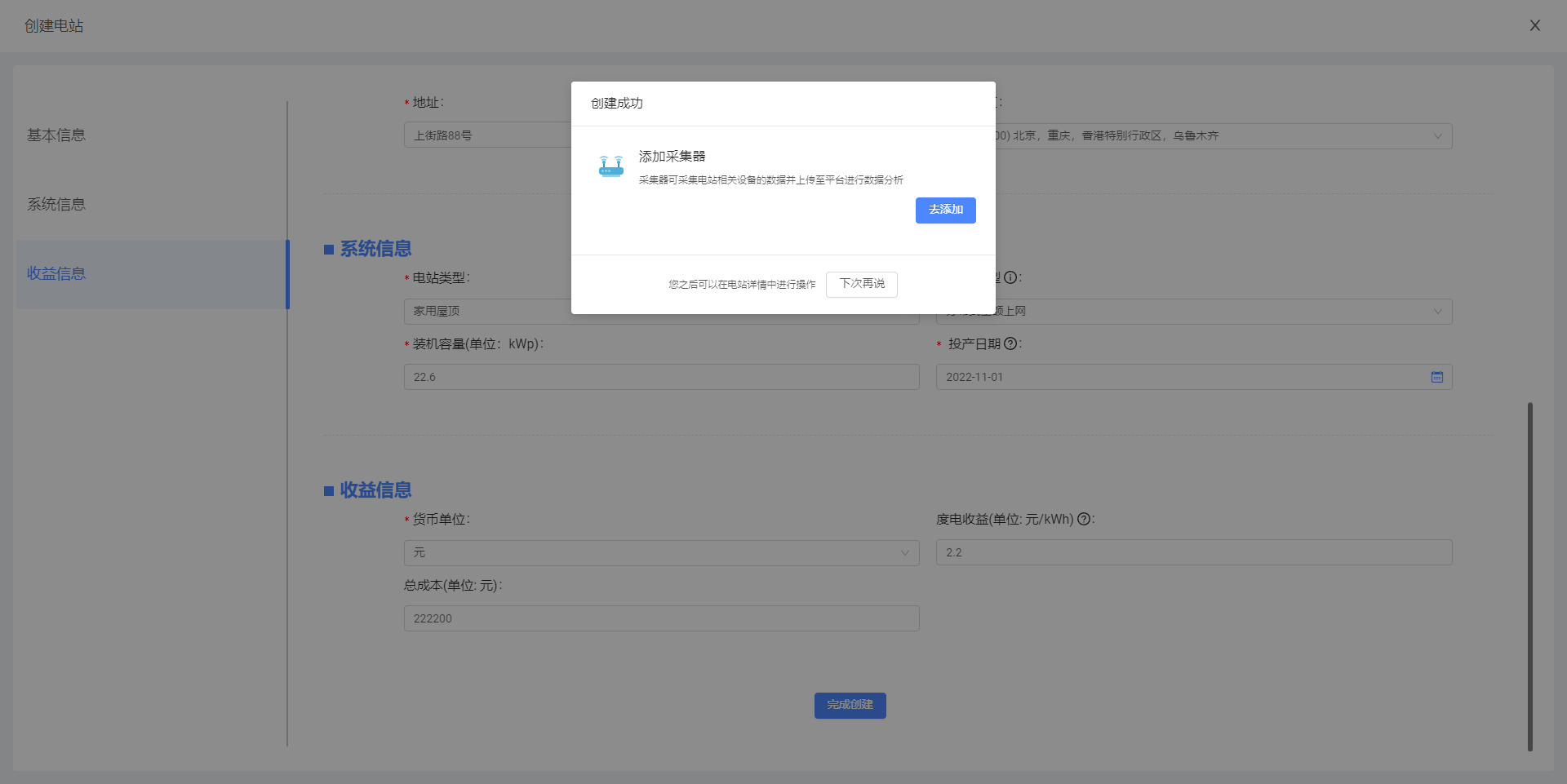Open the 电站类型 家用屋顶 dropdown

pos(490,312)
